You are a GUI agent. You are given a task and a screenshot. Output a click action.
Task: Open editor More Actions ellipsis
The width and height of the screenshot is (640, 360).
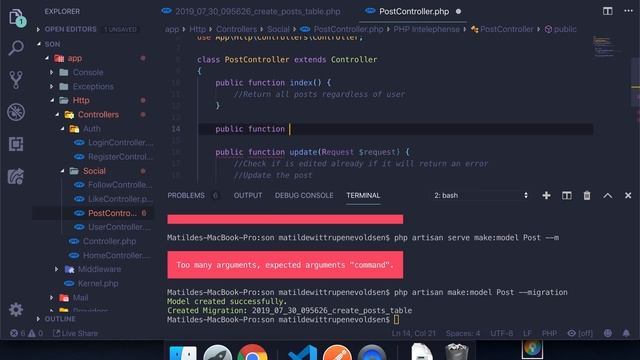(x=629, y=11)
